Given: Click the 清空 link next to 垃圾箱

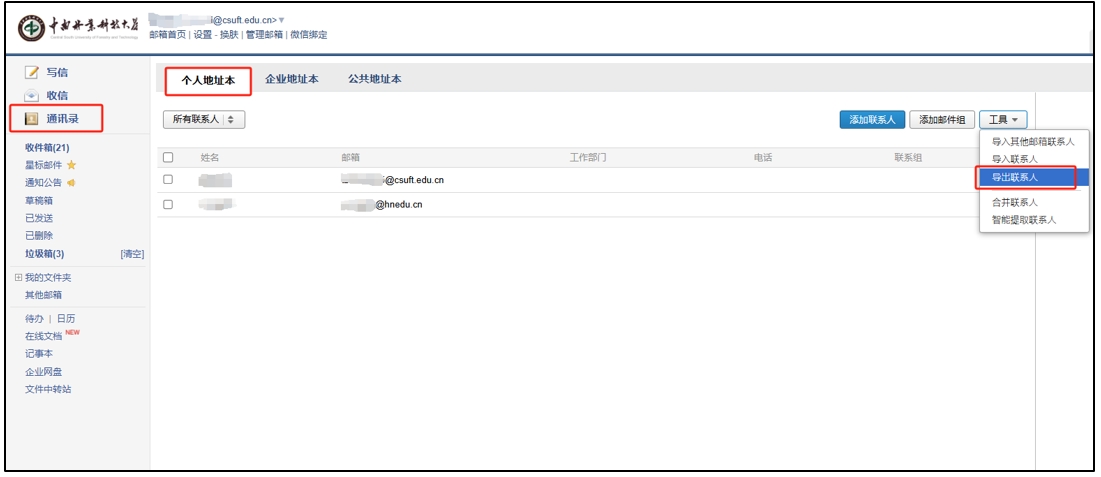Looking at the screenshot, I should [x=132, y=254].
